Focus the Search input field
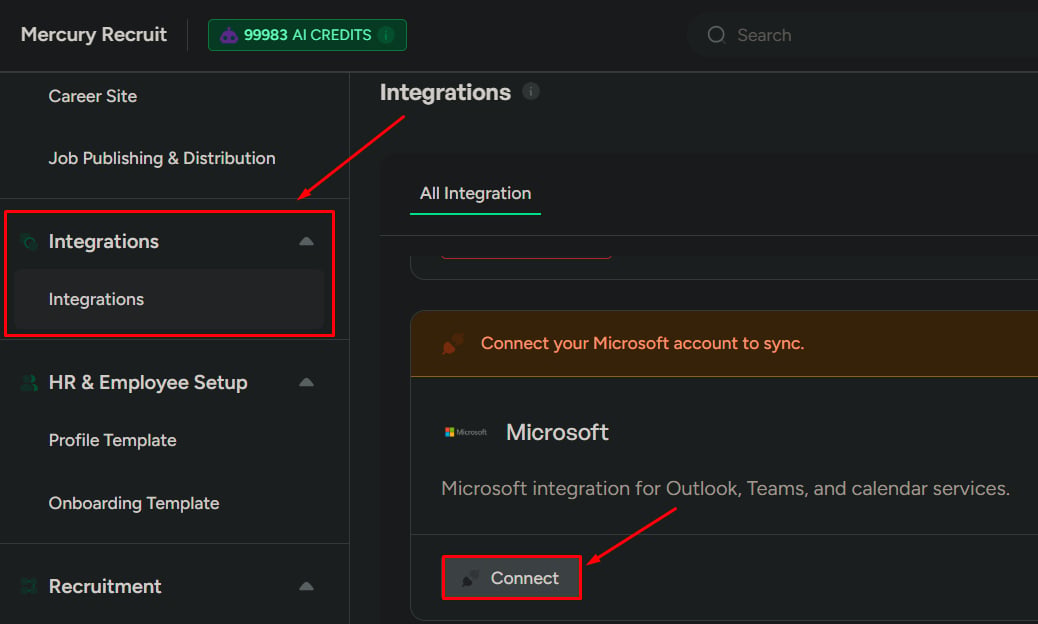The image size is (1038, 624). pyautogui.click(x=861, y=35)
